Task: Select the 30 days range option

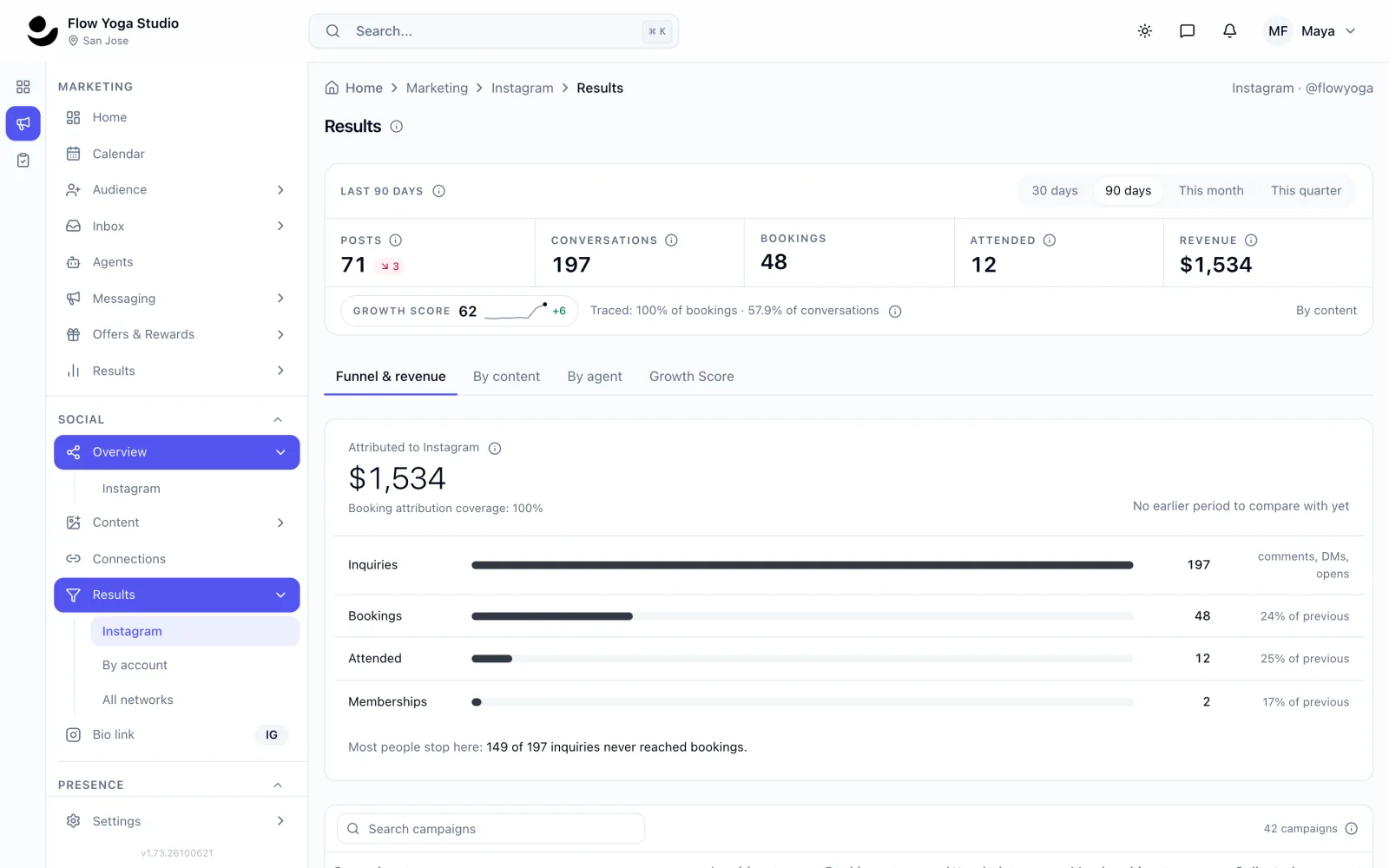Action: click(x=1055, y=191)
